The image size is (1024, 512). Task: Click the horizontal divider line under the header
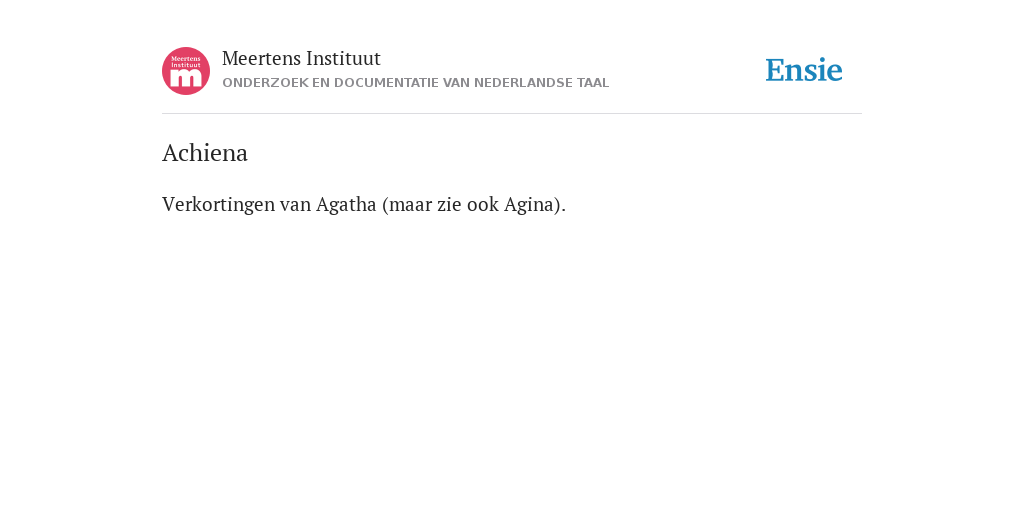tap(512, 114)
